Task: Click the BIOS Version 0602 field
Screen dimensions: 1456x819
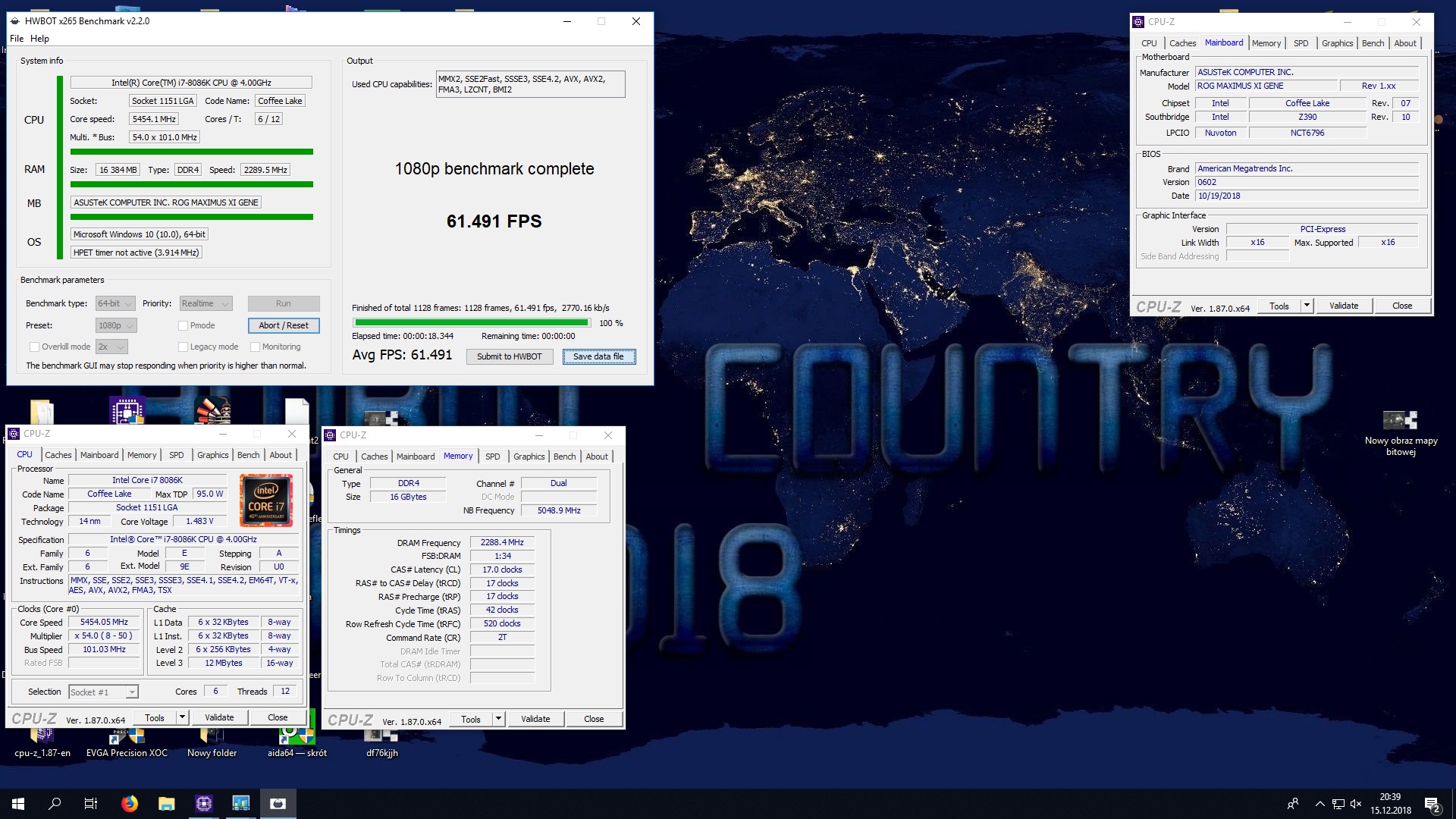Action: coord(1307,182)
